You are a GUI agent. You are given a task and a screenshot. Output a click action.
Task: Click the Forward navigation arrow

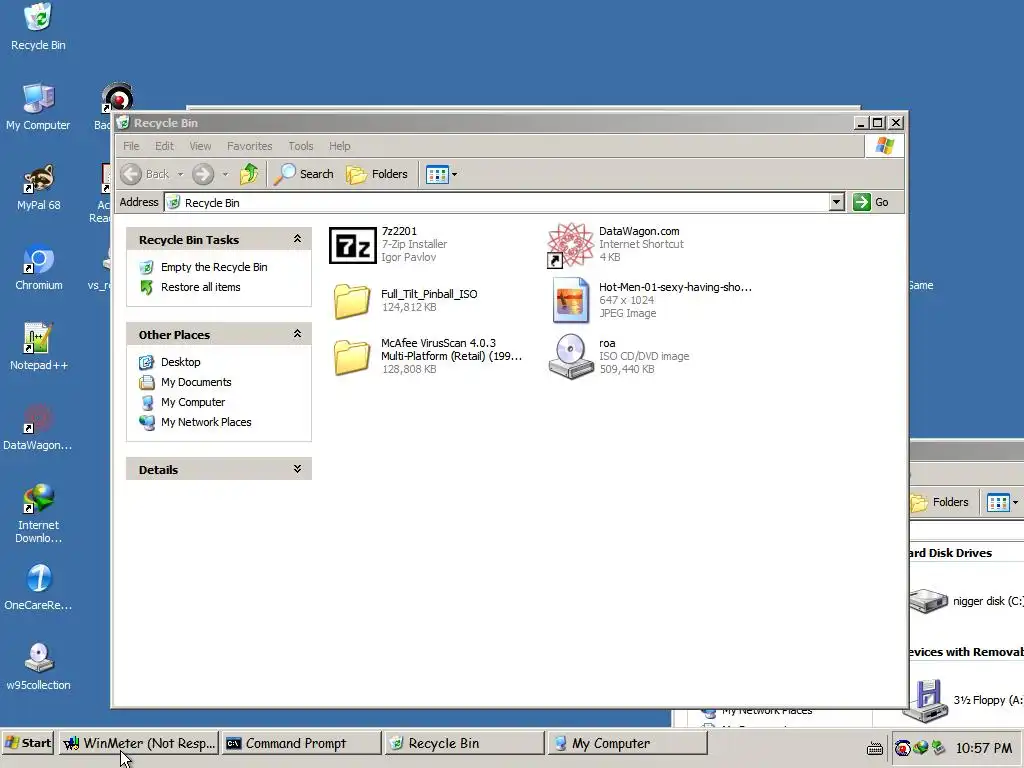tap(203, 174)
